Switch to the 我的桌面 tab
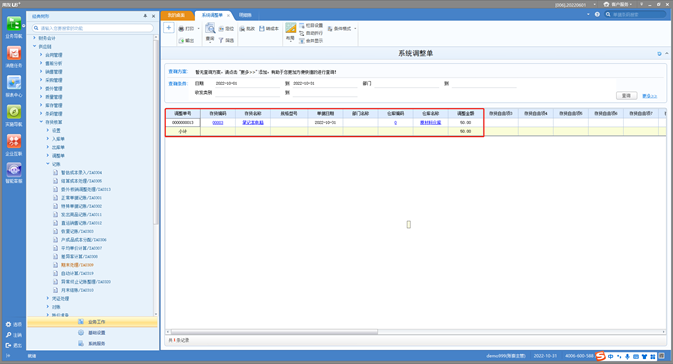673x364 pixels. click(176, 15)
